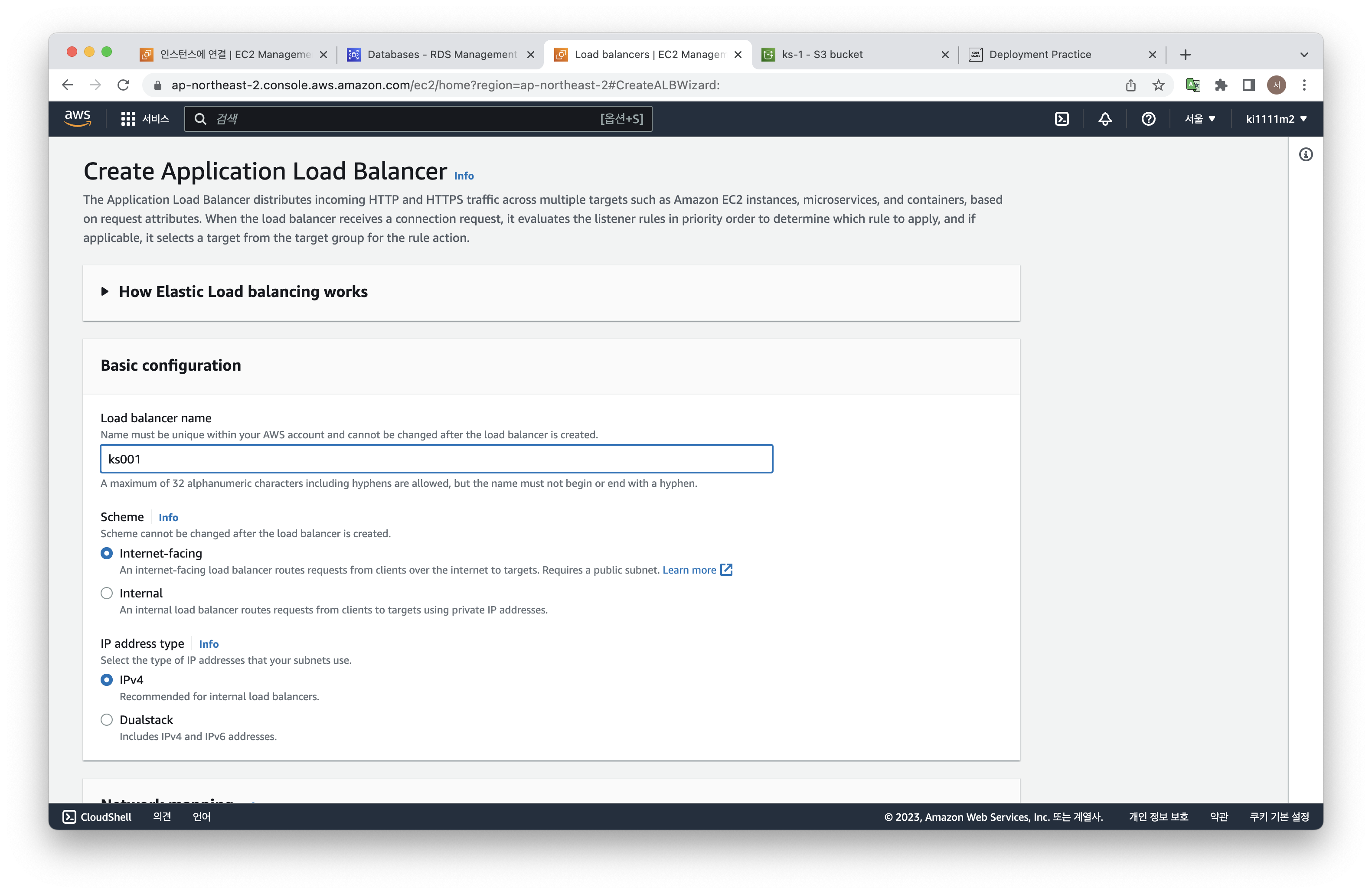Click the CloudShell icon in the footer
This screenshot has width=1372, height=894.
[x=69, y=817]
